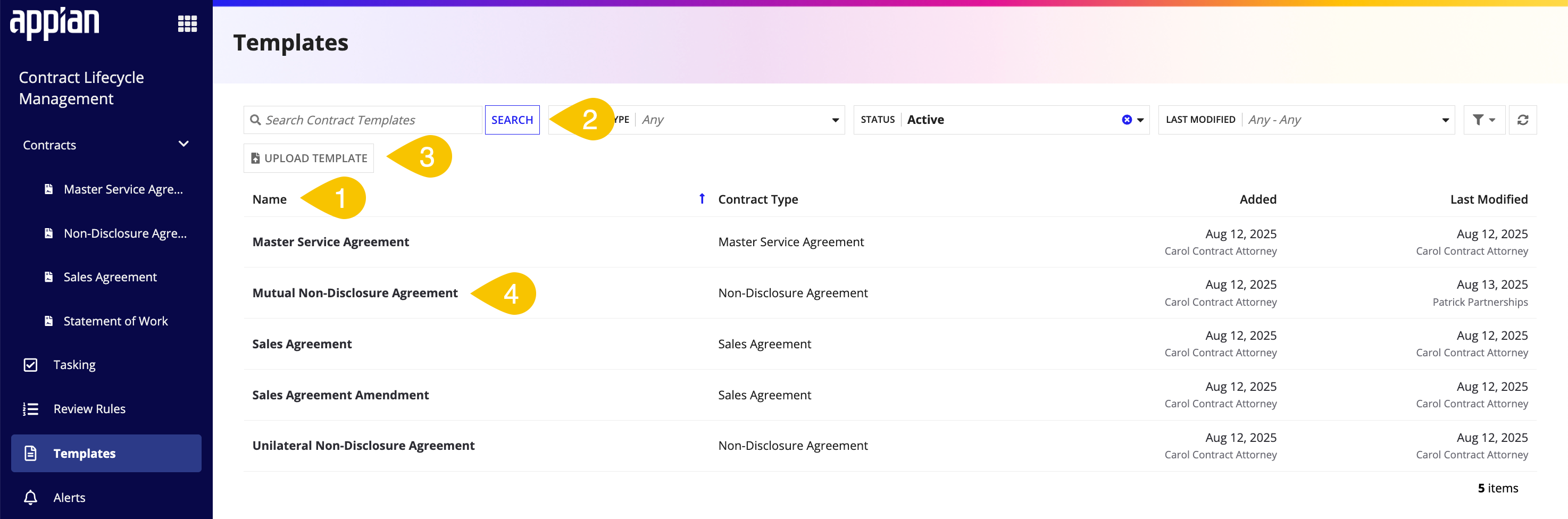Click the refresh grid icon
Viewport: 1568px width, 519px height.
point(1522,120)
